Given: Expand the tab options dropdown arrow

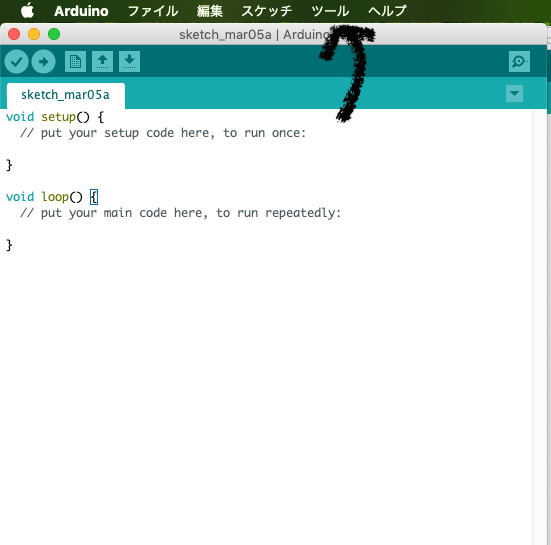Looking at the screenshot, I should pos(514,93).
